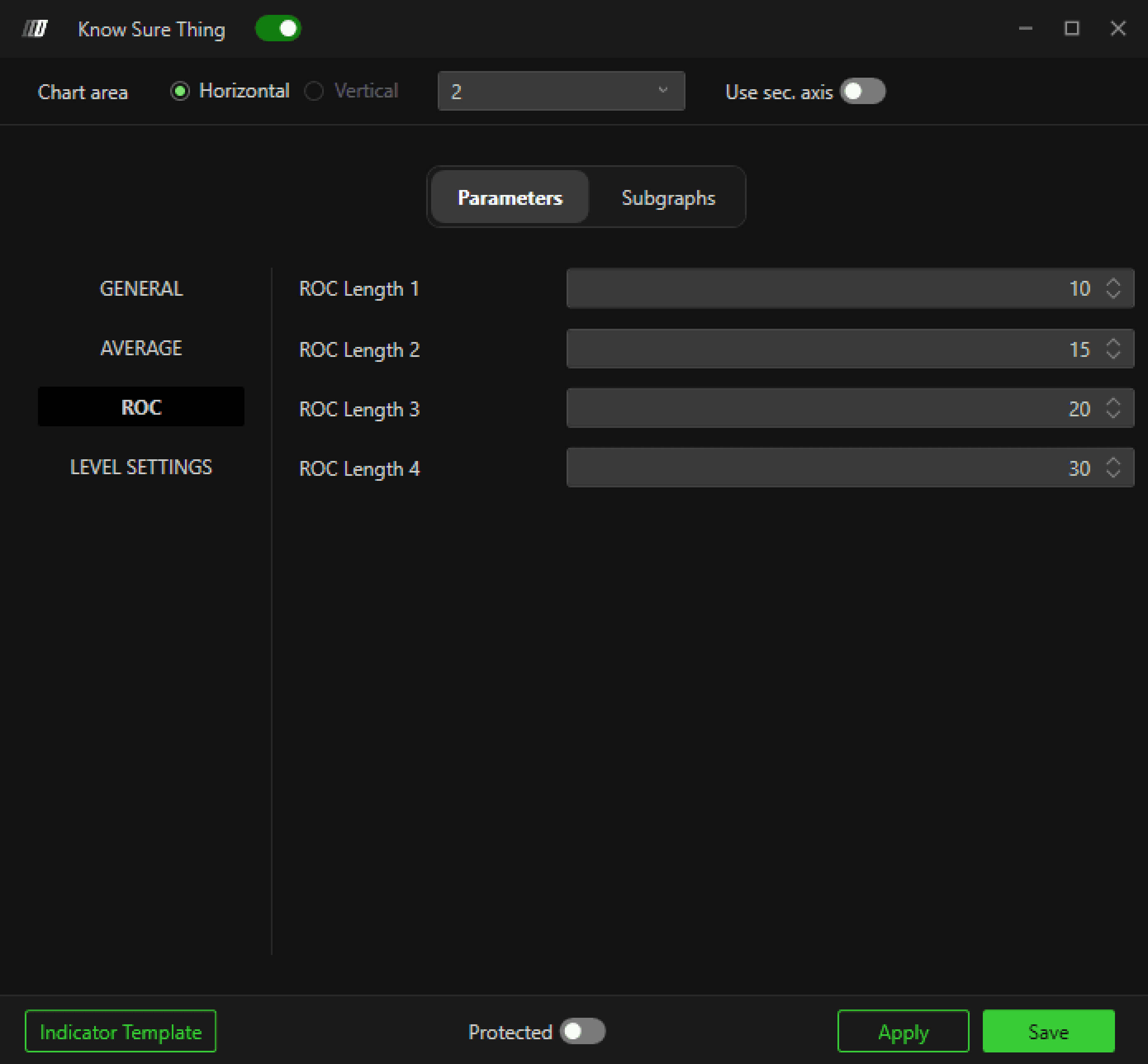Increase ROC Length 2 with up arrow
Screen dimensions: 1148x1064
click(x=1113, y=342)
